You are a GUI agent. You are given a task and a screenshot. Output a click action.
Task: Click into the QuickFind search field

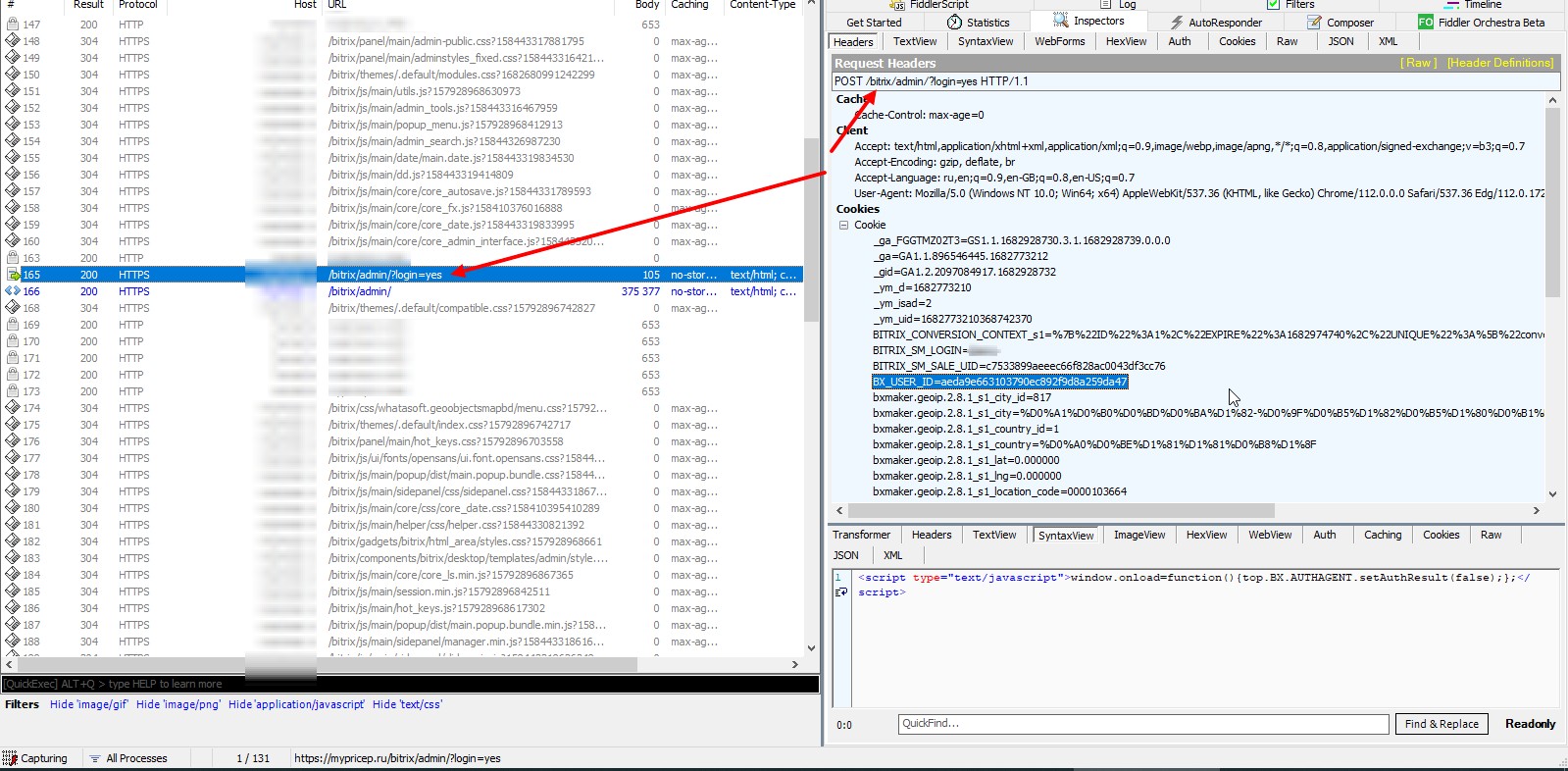pyautogui.click(x=1143, y=724)
